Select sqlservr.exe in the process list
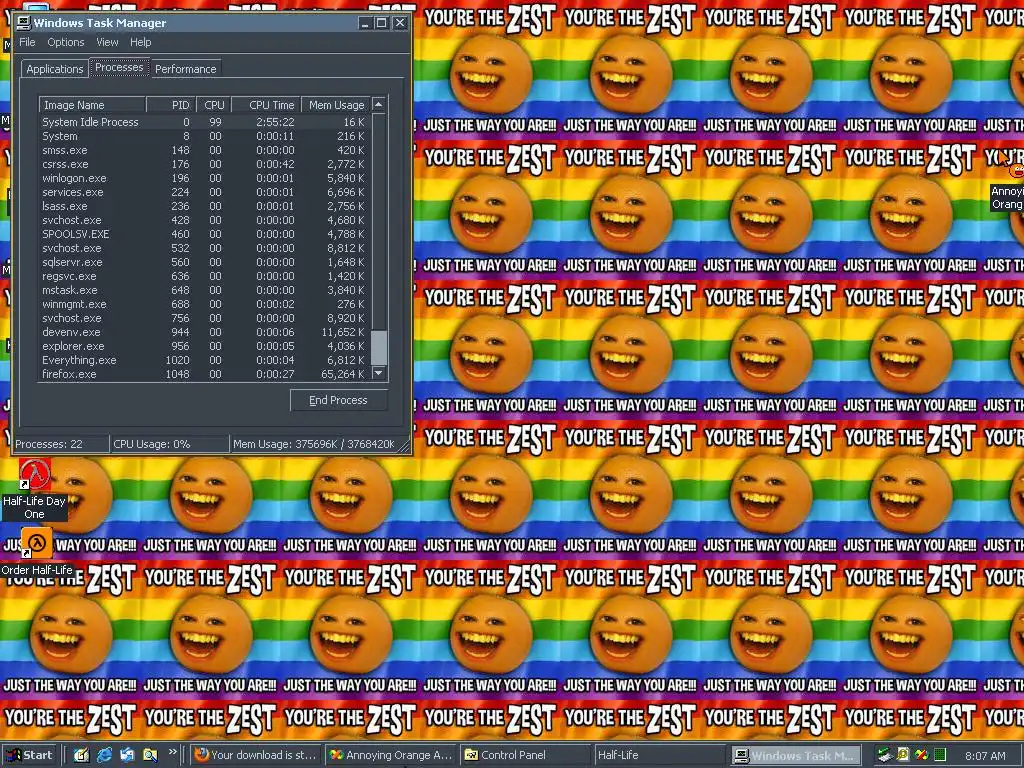This screenshot has width=1024, height=768. tap(204, 262)
